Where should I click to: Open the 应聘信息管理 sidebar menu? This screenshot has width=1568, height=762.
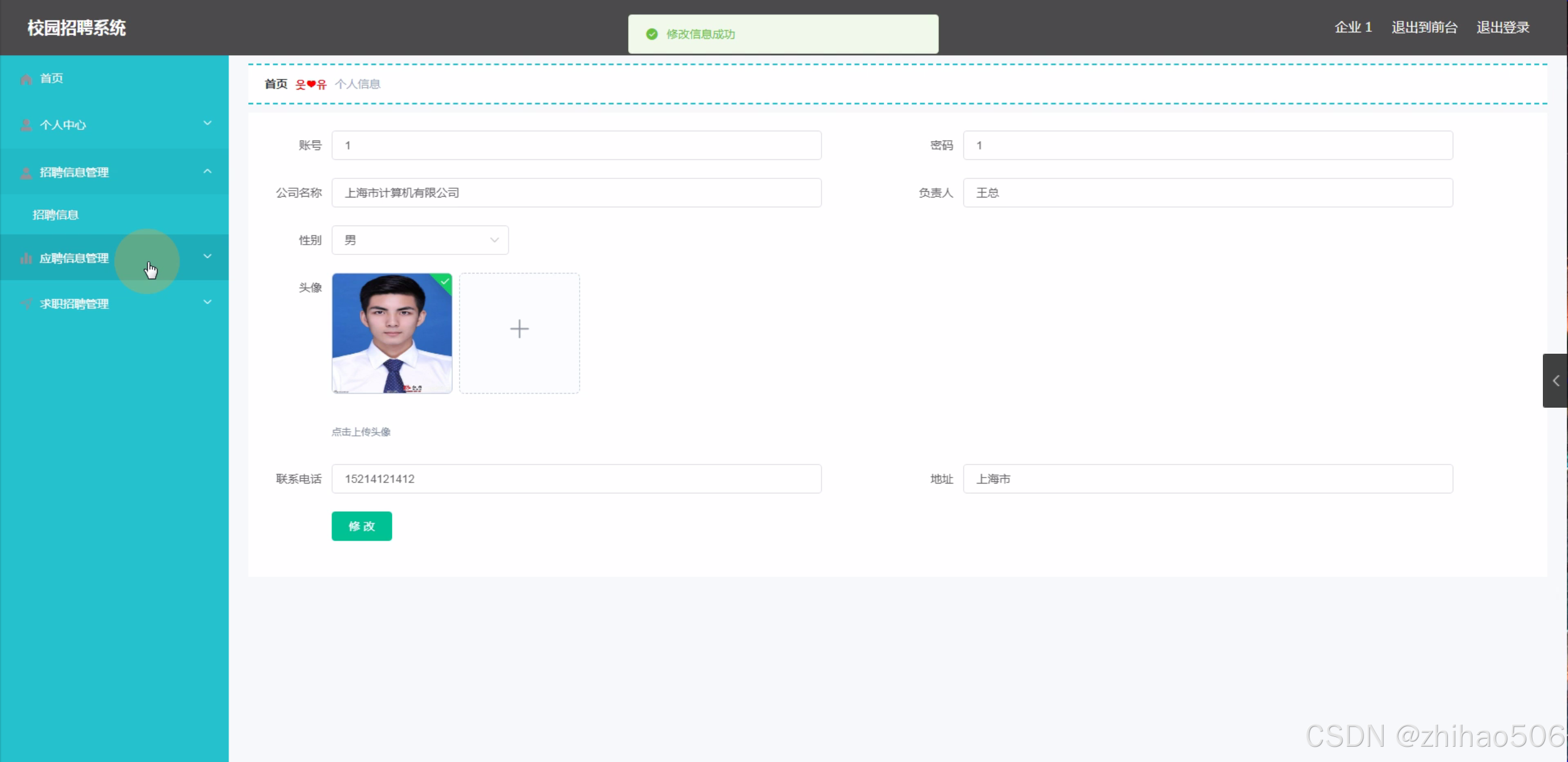pos(74,258)
